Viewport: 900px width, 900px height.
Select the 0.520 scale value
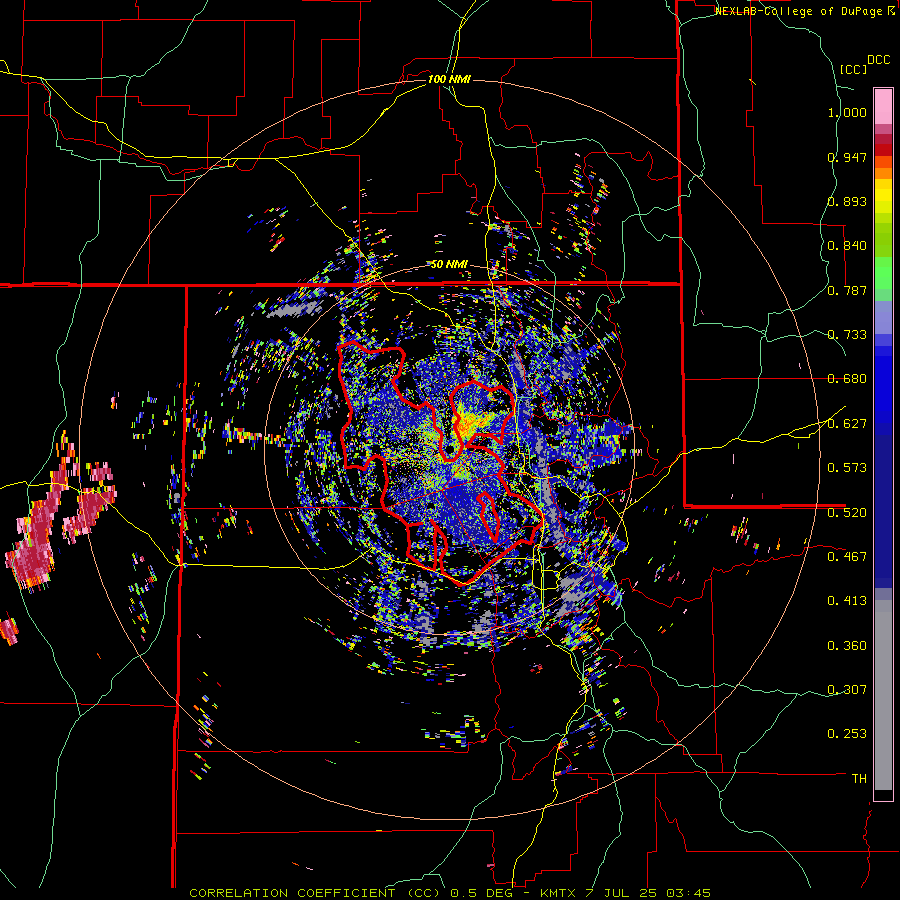coord(847,513)
